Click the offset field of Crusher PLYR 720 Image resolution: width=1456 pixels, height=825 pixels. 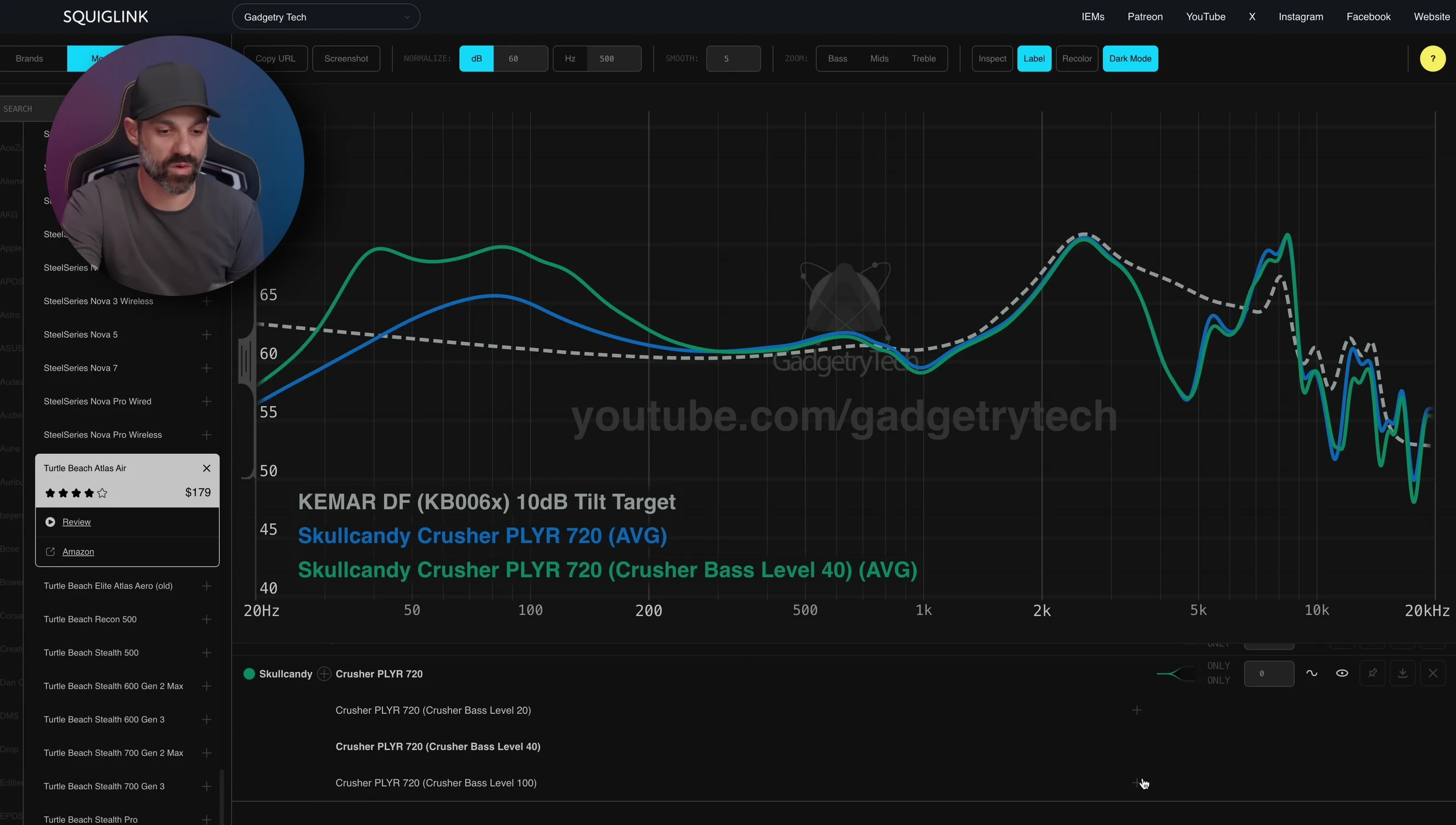(x=1269, y=673)
